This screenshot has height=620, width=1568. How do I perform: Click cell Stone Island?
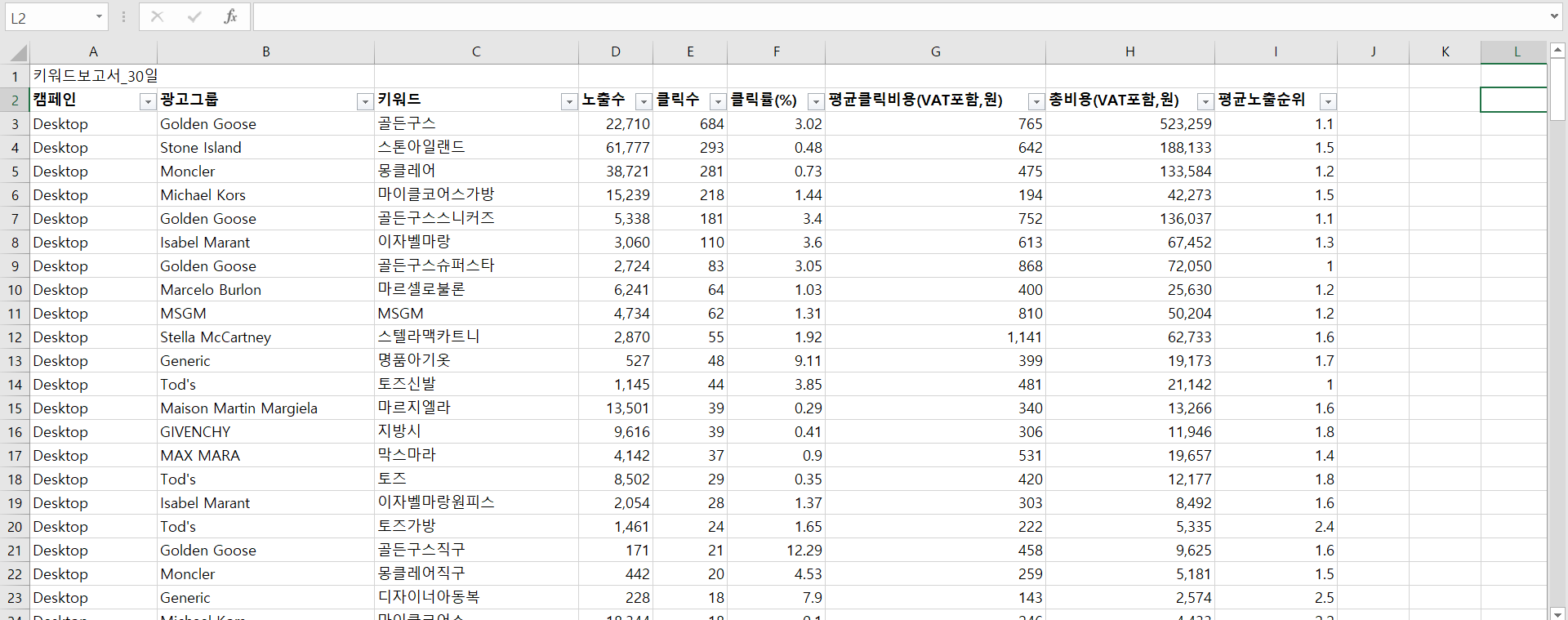coord(266,148)
